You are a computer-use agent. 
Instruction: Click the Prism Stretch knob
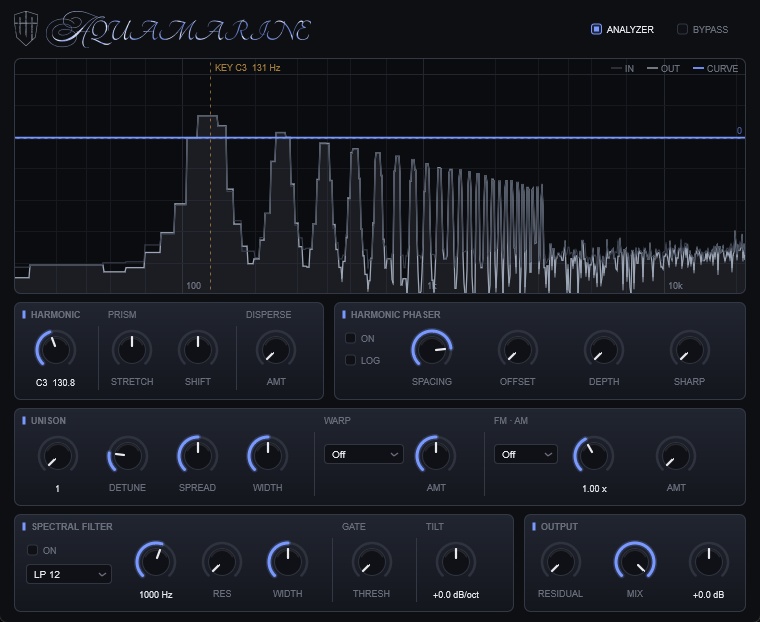tap(132, 349)
